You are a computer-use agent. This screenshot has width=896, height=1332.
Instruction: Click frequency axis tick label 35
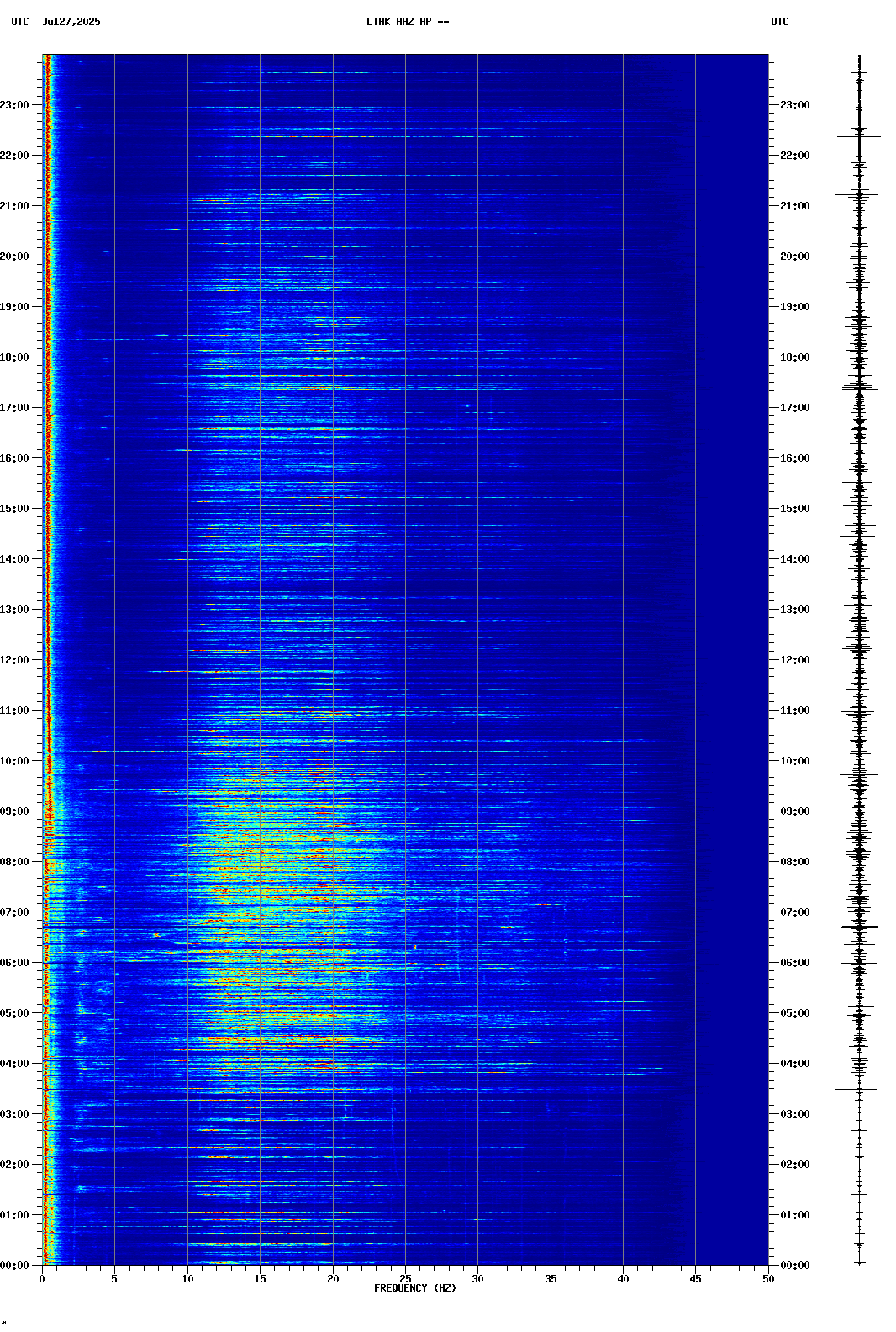point(551,1279)
